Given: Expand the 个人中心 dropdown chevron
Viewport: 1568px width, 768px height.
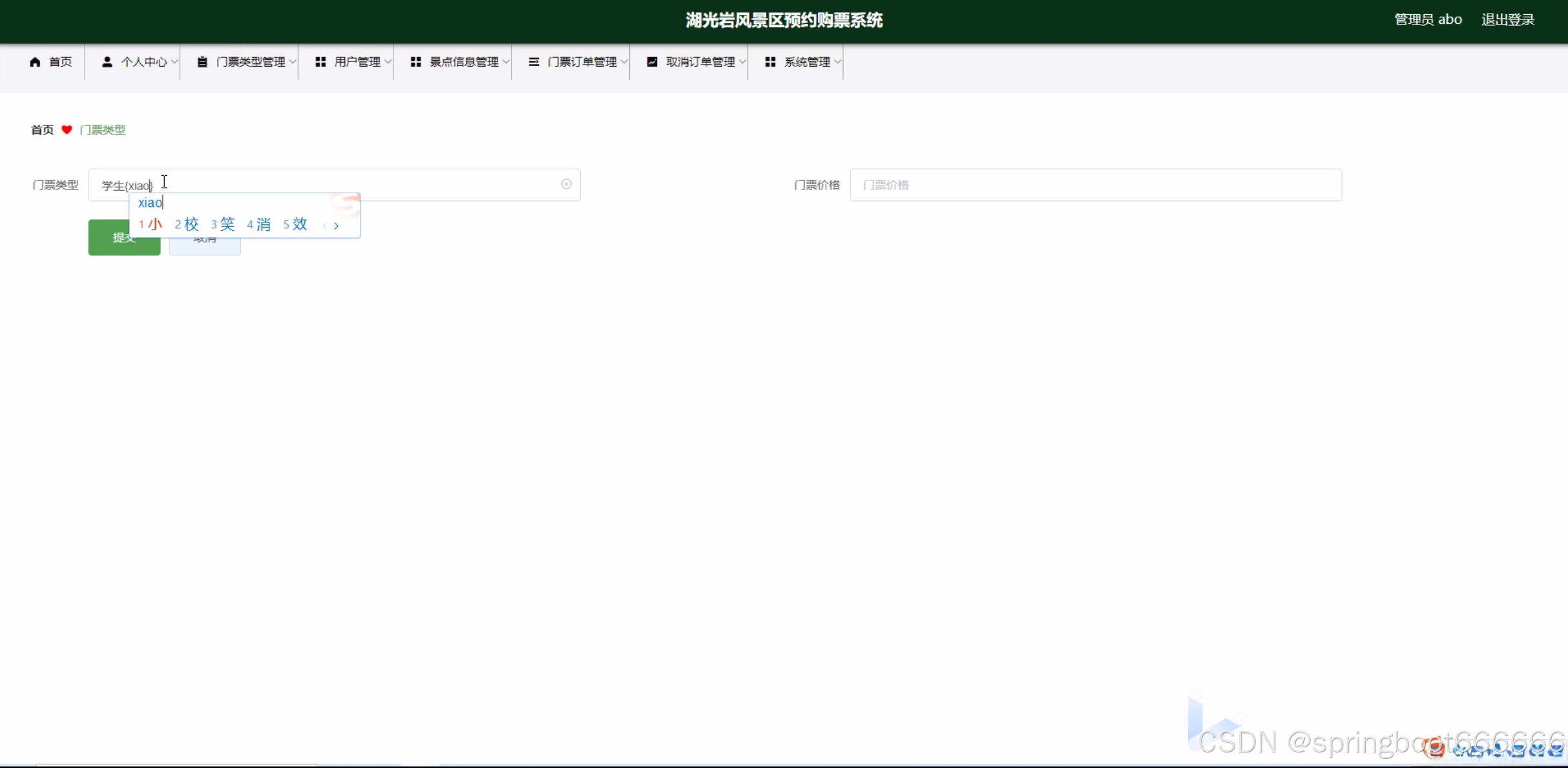Looking at the screenshot, I should 174,62.
